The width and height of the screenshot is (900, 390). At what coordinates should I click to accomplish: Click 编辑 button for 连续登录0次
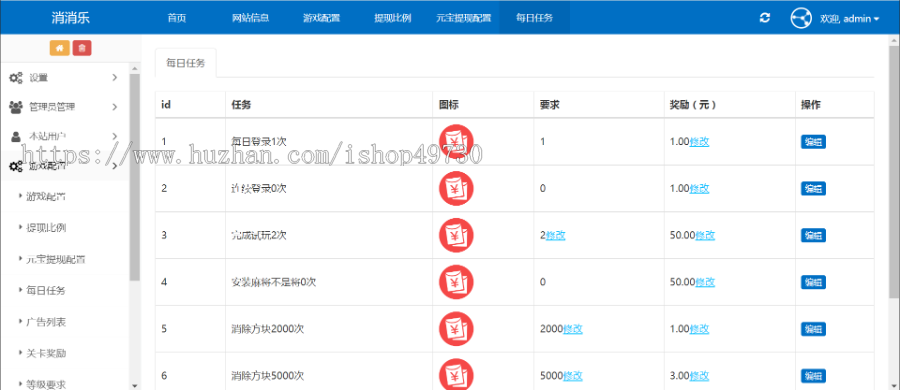tap(813, 188)
